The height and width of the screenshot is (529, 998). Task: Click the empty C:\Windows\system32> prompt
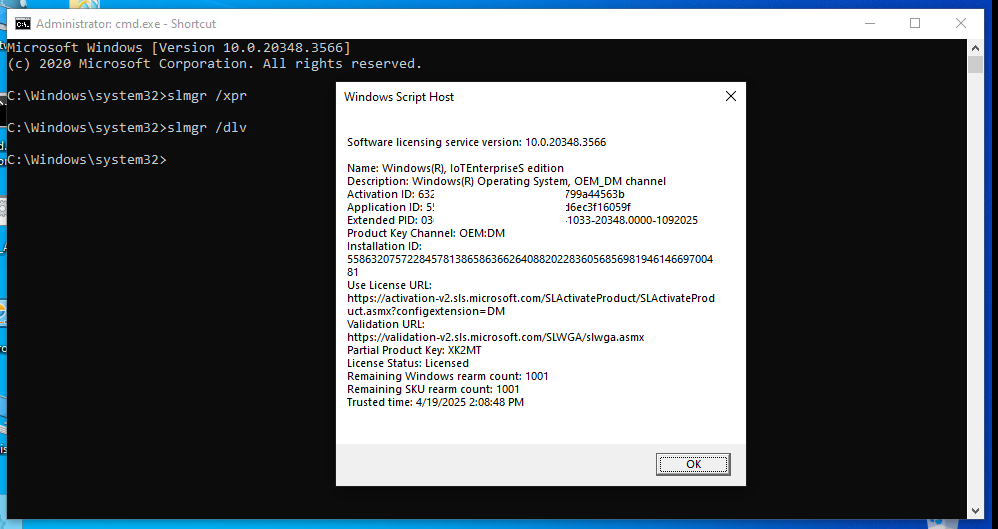(87, 160)
